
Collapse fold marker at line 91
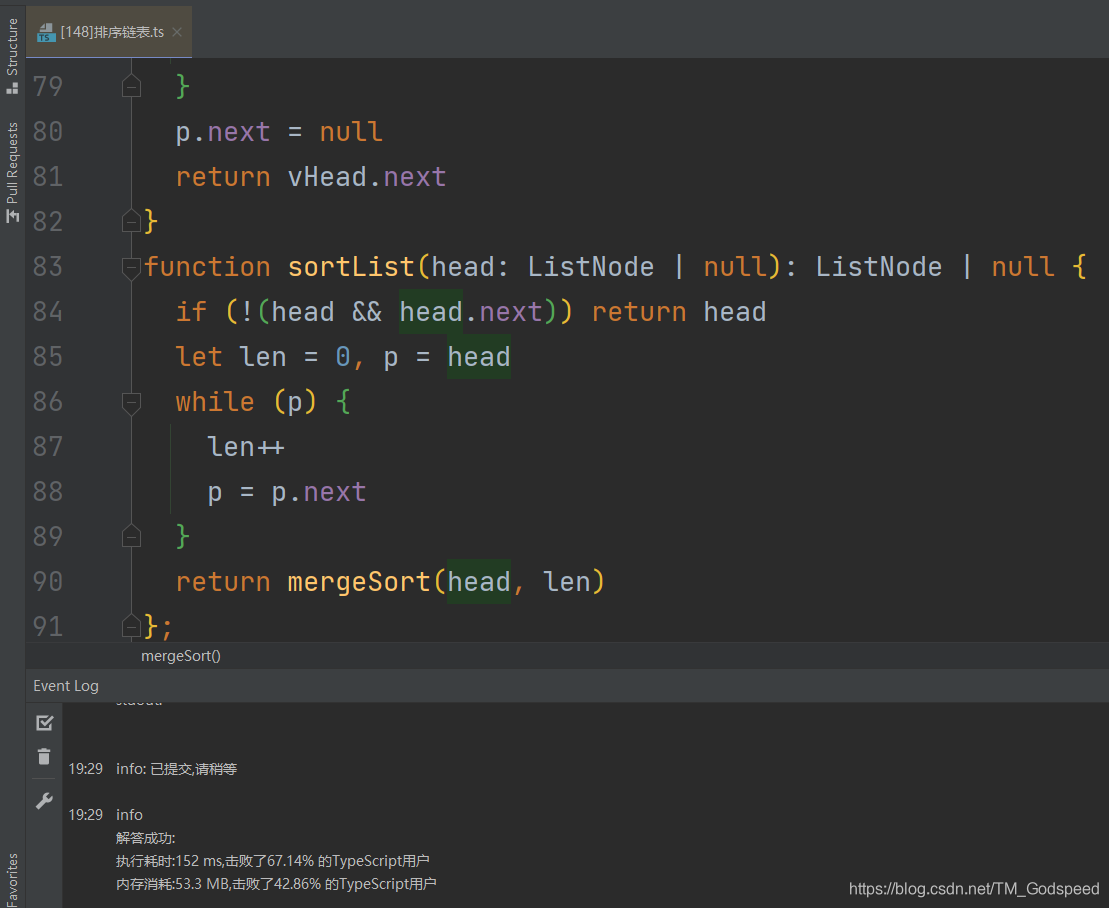(131, 626)
